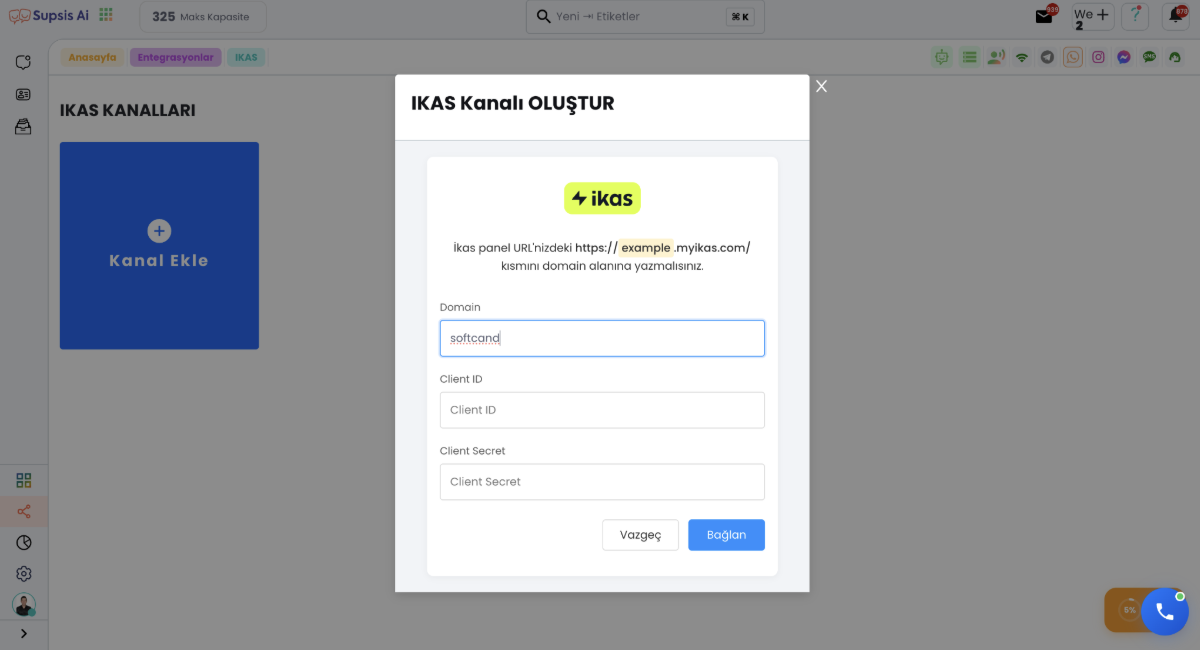The image size is (1200, 650).
Task: Click the search bar Yeni Etiketler
Action: coord(645,17)
